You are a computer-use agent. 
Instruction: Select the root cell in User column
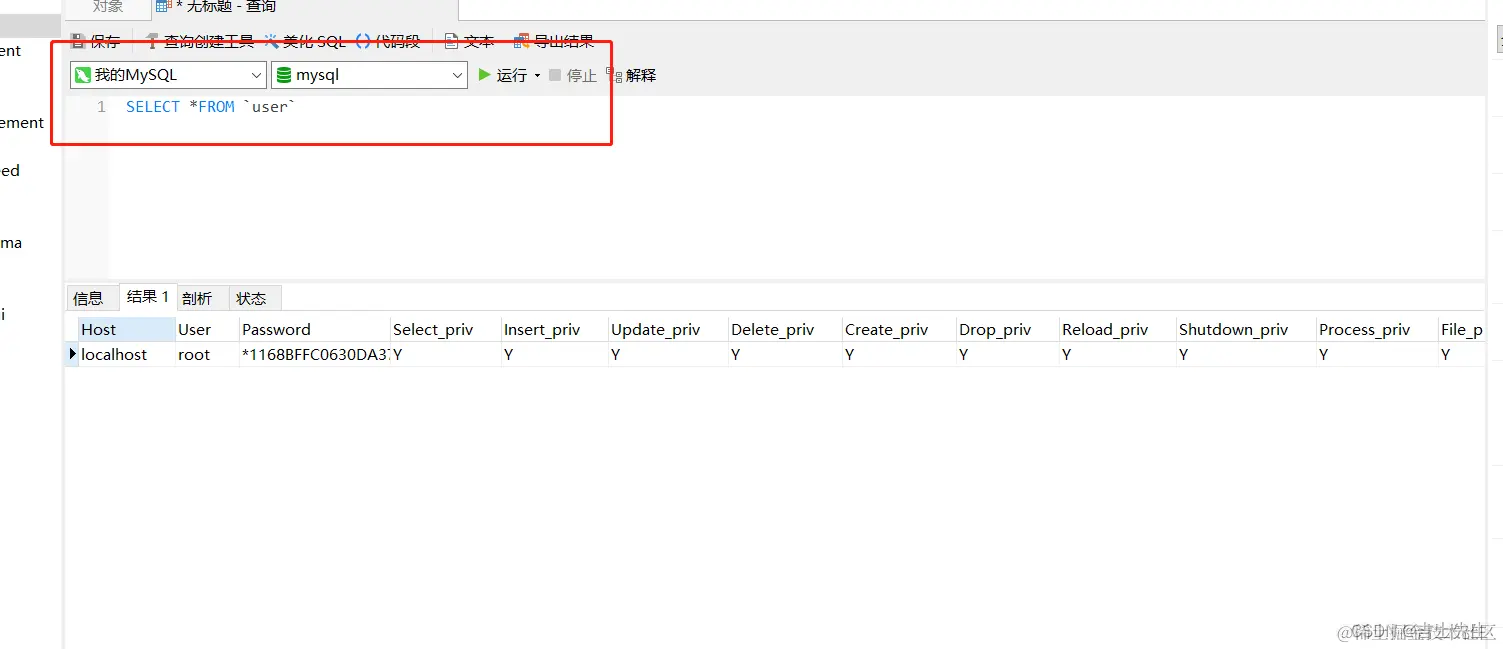point(207,354)
